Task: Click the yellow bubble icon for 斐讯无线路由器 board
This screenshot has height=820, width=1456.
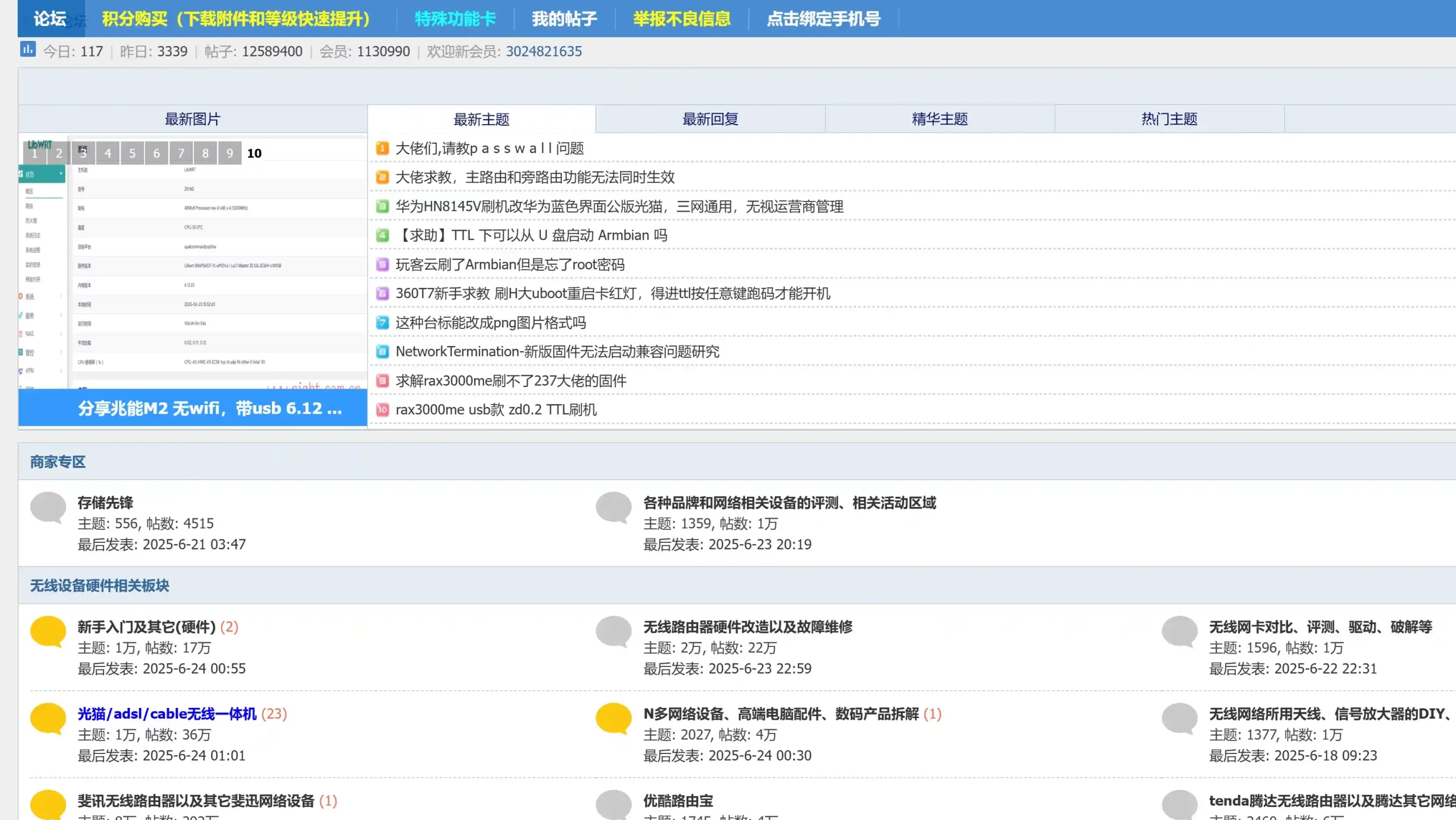Action: pyautogui.click(x=48, y=805)
